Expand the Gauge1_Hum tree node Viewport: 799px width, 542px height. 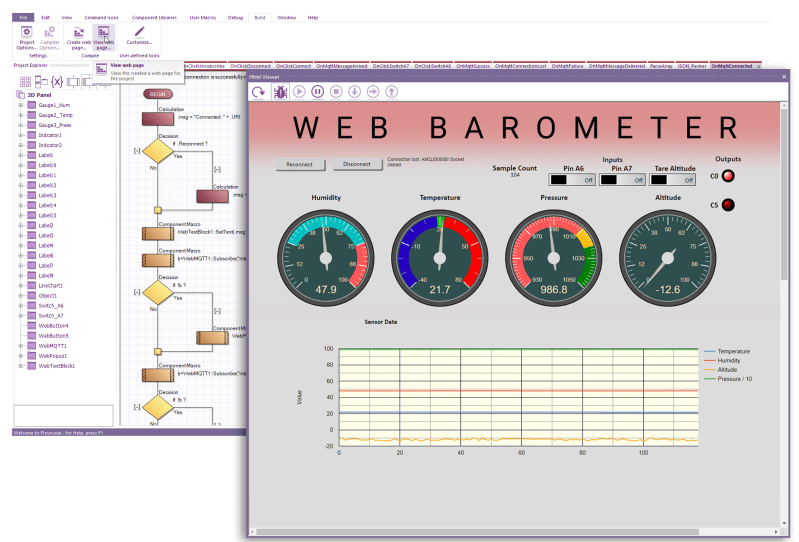coord(21,105)
